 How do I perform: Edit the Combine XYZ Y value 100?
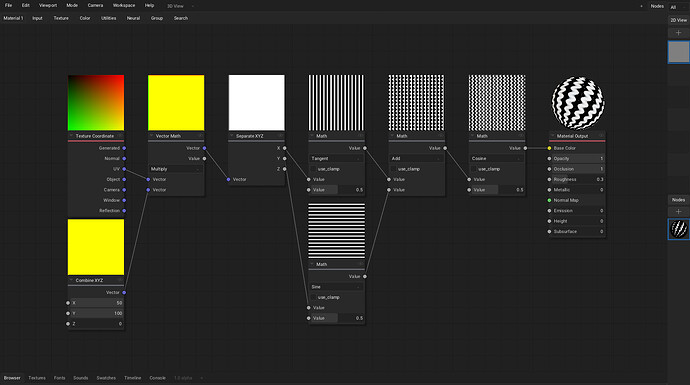[97, 313]
